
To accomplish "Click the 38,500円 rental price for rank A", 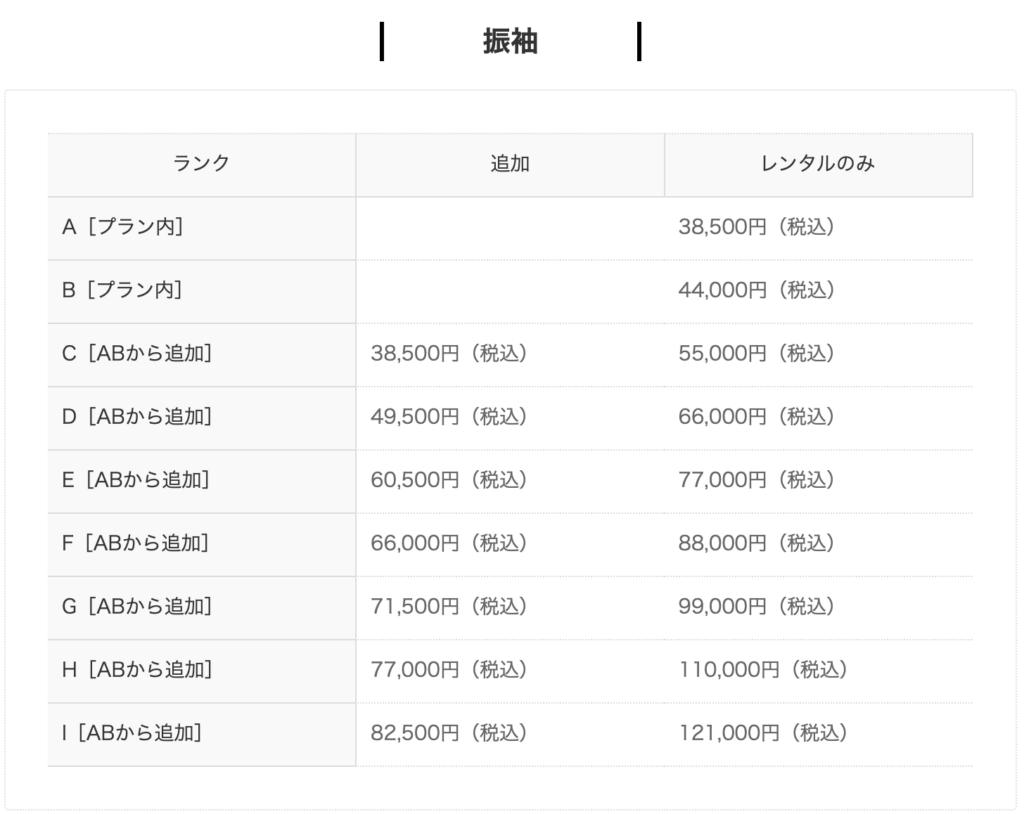I will (756, 227).
